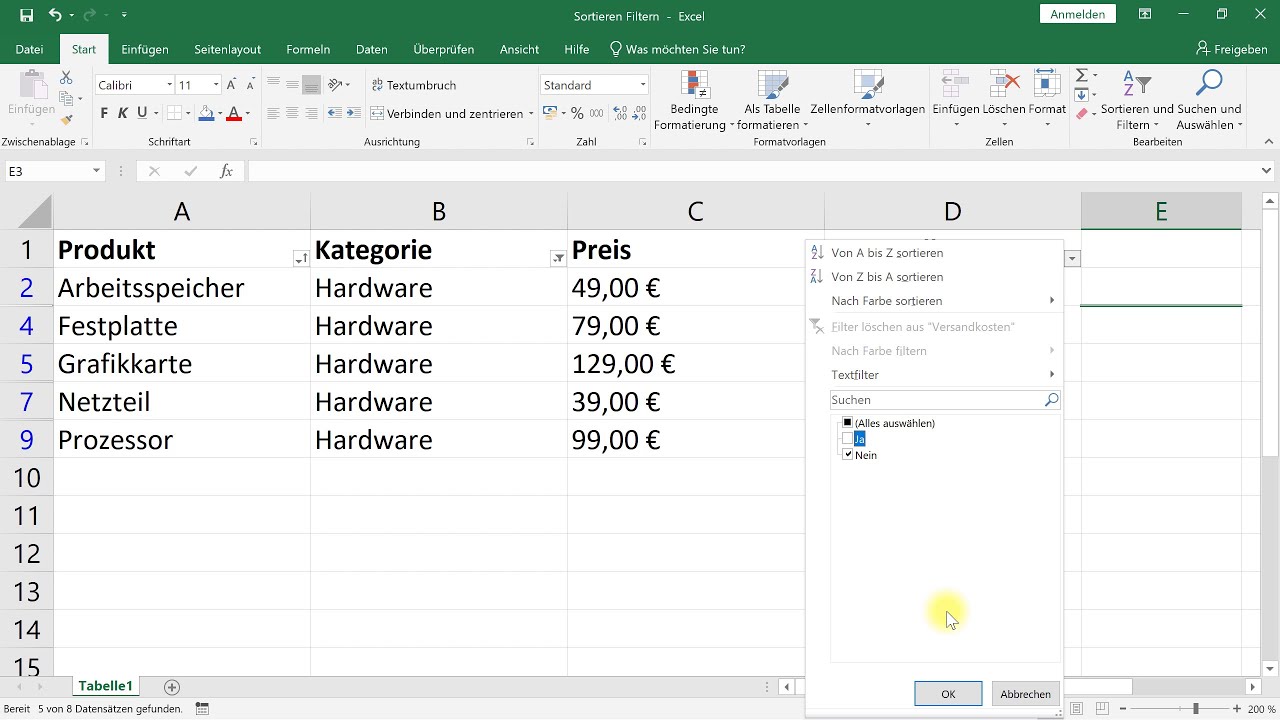Open Nach Farbe sortieren submenu

coord(933,301)
